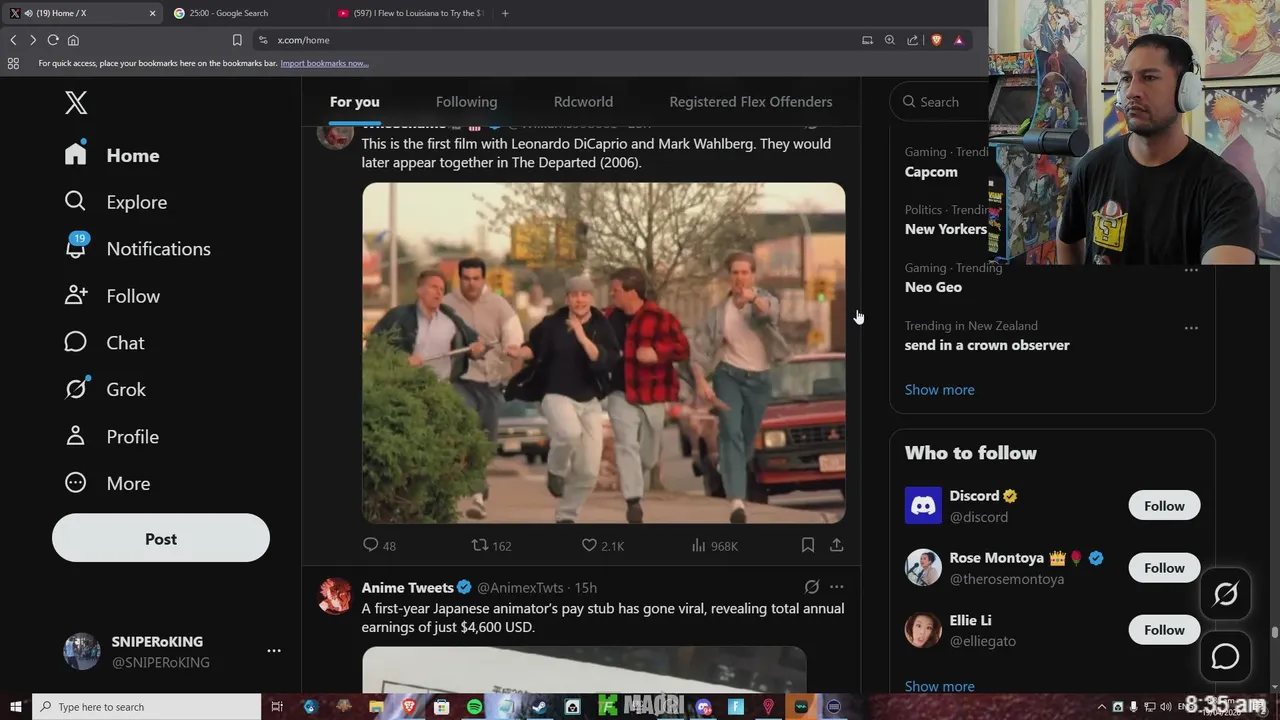Open Anime Tweets profile name
The image size is (1280, 720).
pyautogui.click(x=408, y=587)
